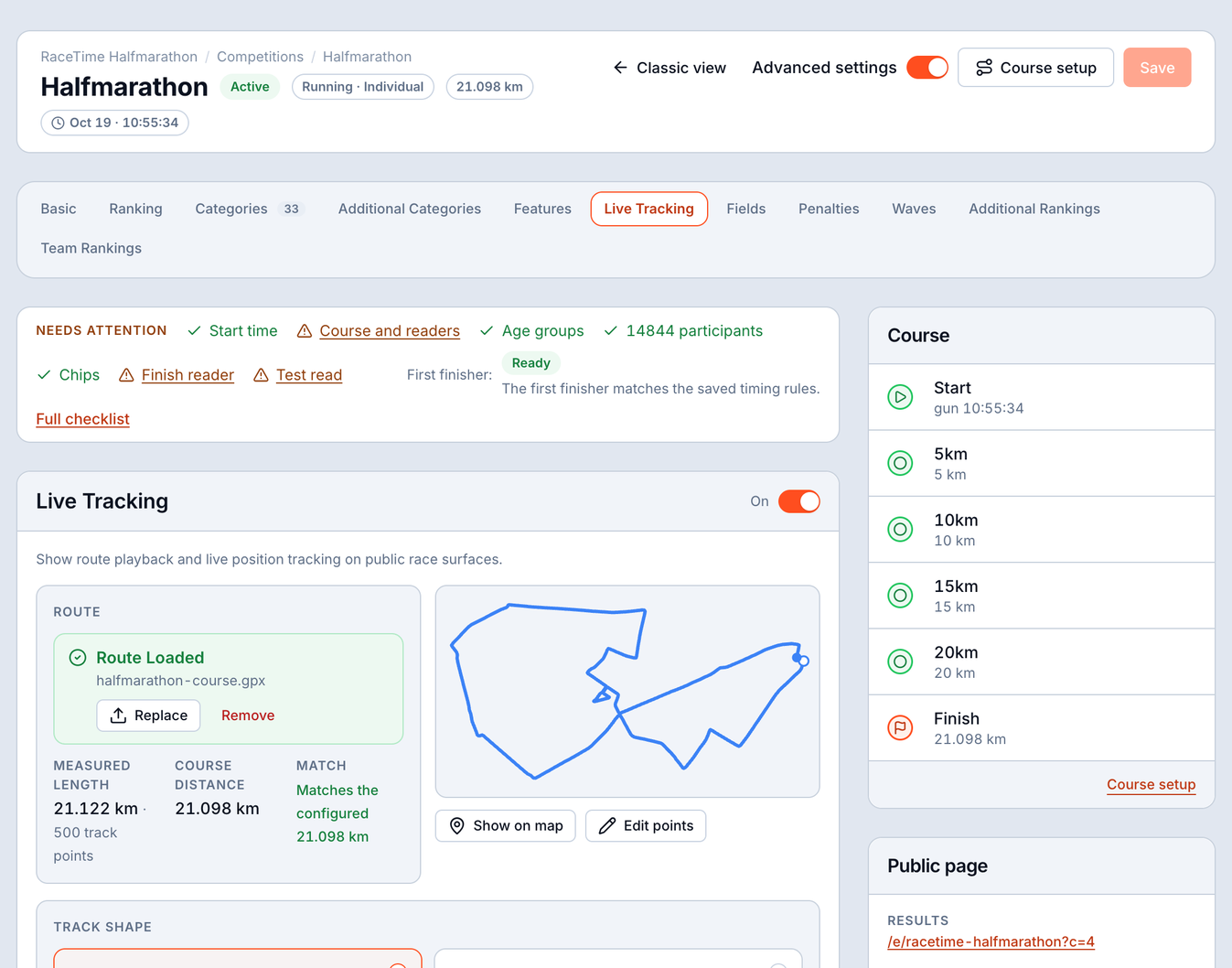Viewport: 1232px width, 968px height.
Task: Click the Route Loaded checkmark icon
Action: click(78, 657)
